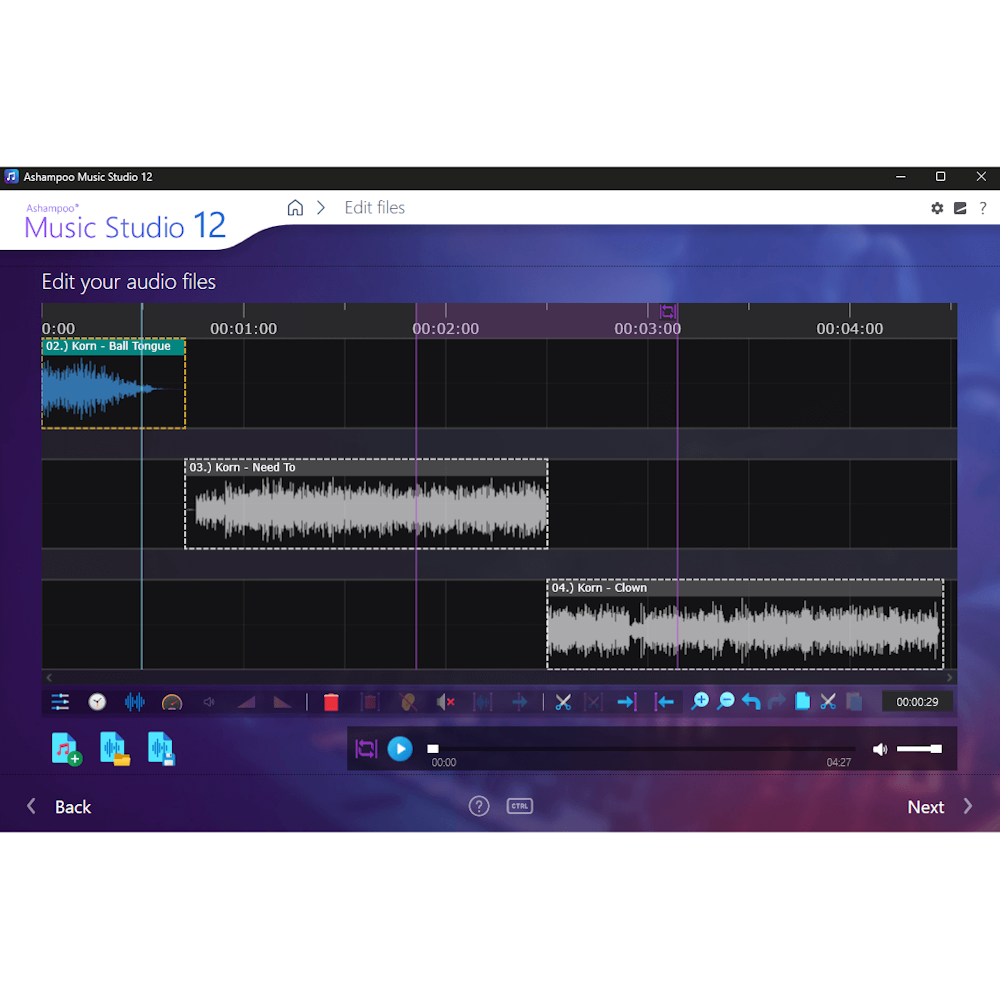Image resolution: width=1000 pixels, height=1000 pixels.
Task: Open the circled question mark help
Action: coord(479,806)
